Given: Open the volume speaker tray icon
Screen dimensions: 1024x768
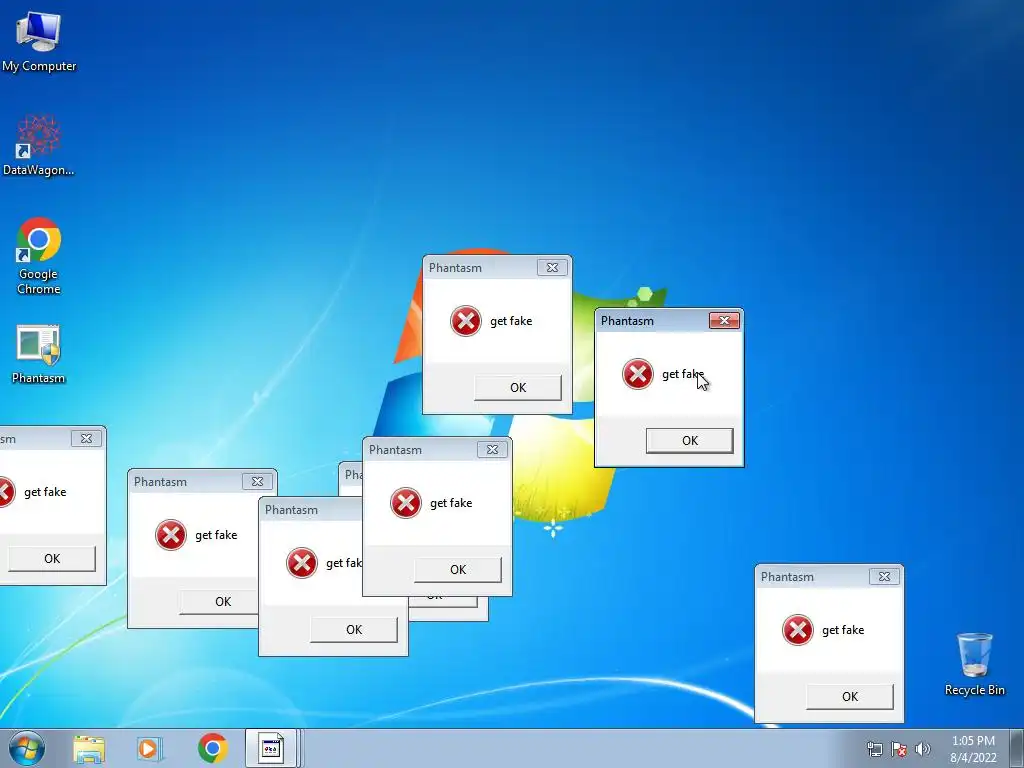Looking at the screenshot, I should (922, 749).
